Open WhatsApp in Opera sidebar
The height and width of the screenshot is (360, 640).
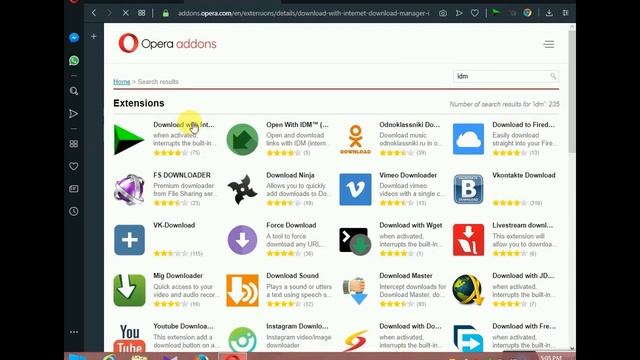(x=74, y=60)
